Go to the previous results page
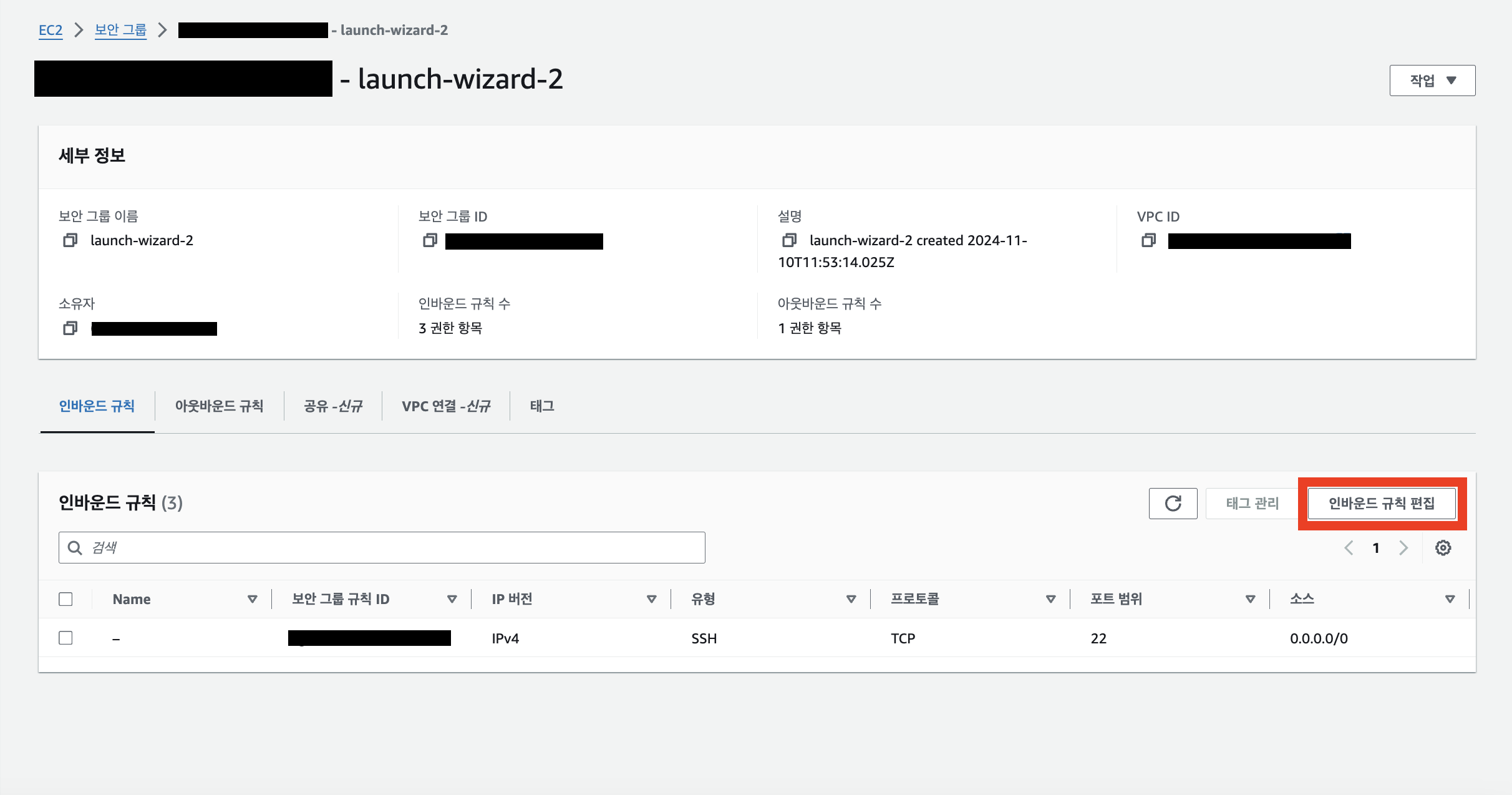Image resolution: width=1512 pixels, height=795 pixels. click(x=1349, y=547)
